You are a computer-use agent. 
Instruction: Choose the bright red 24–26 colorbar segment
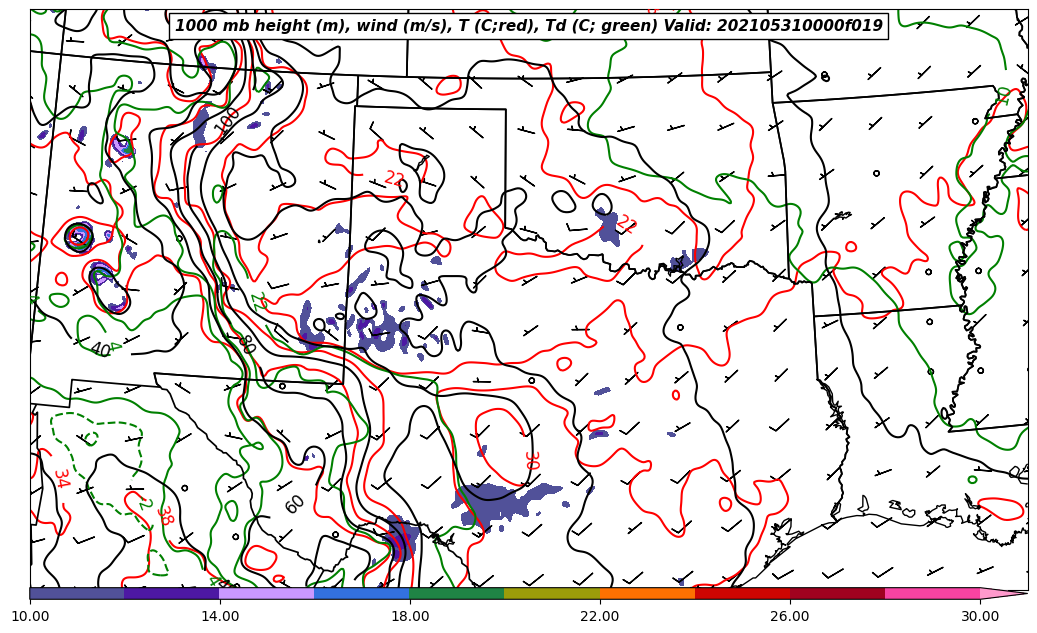pyautogui.click(x=743, y=593)
